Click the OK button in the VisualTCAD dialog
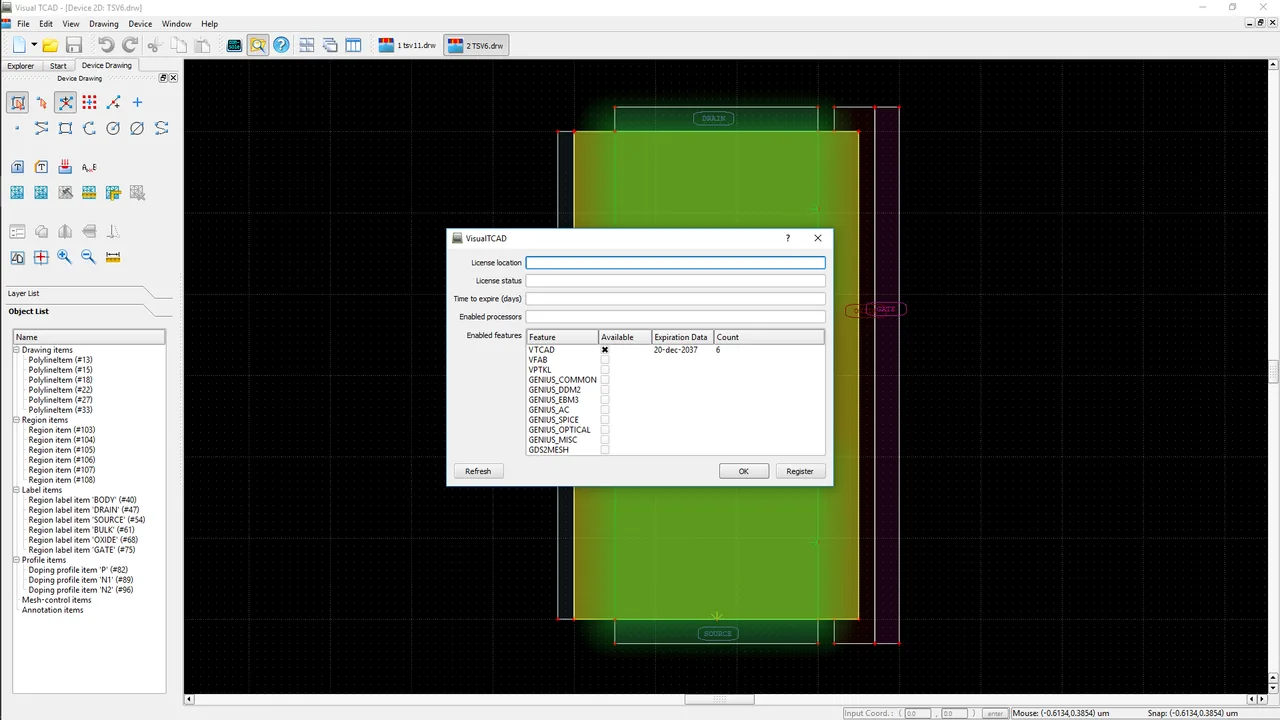The image size is (1280, 720). 744,471
